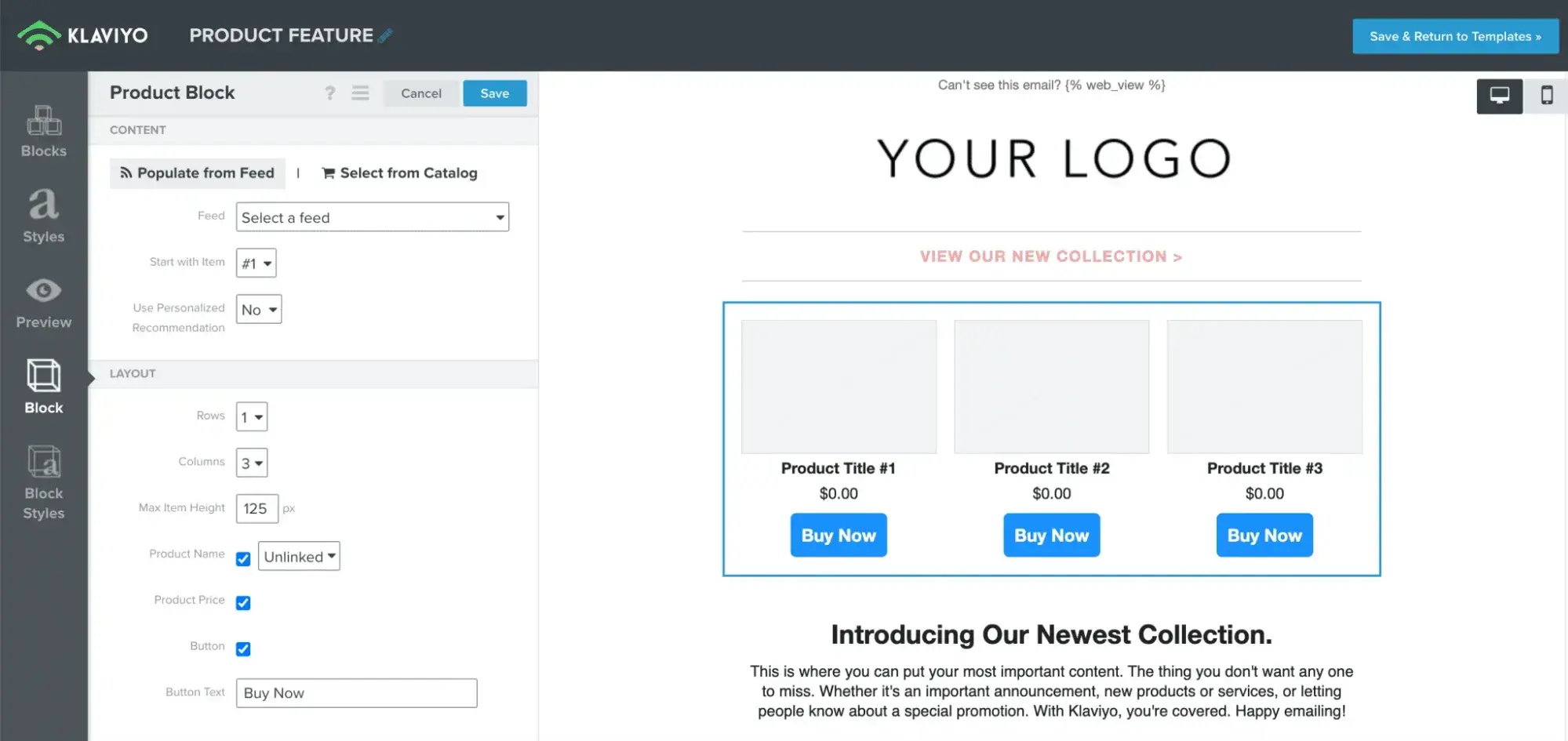Switch to mobile preview mode

(x=1546, y=96)
